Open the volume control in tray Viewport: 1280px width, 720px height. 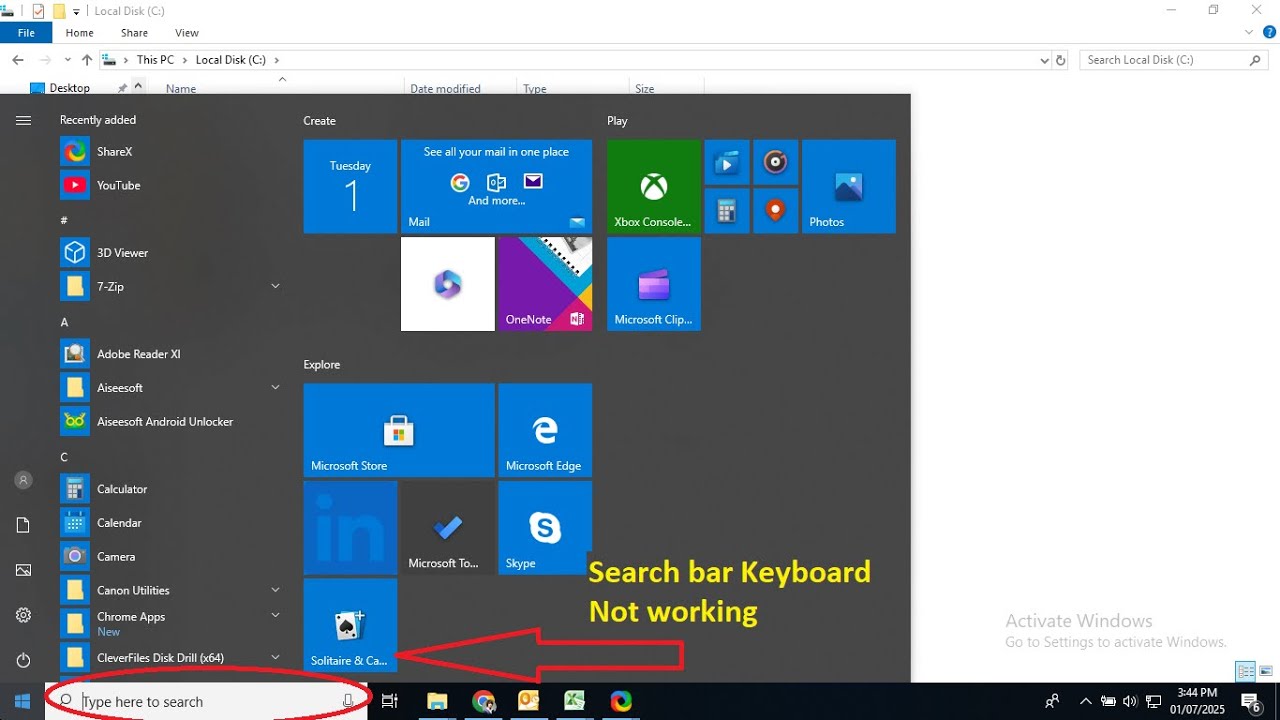[1130, 701]
